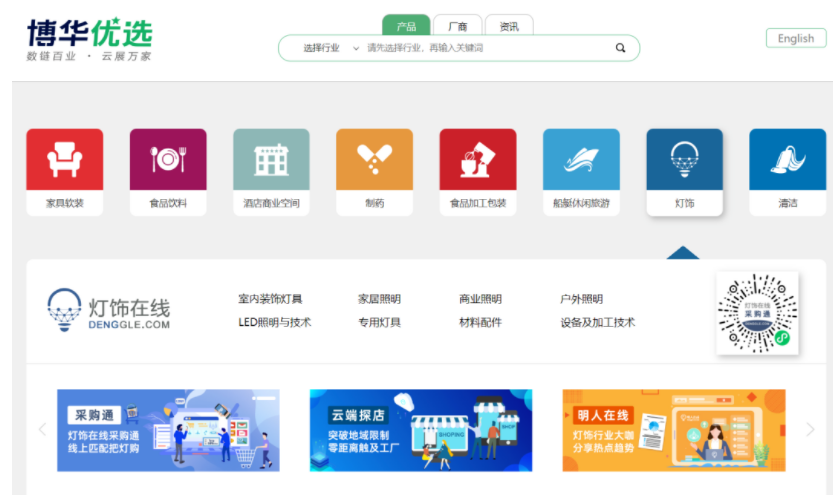This screenshot has height=503, width=833.
Task: Open the 清洁 cleaning category icon
Action: click(788, 159)
